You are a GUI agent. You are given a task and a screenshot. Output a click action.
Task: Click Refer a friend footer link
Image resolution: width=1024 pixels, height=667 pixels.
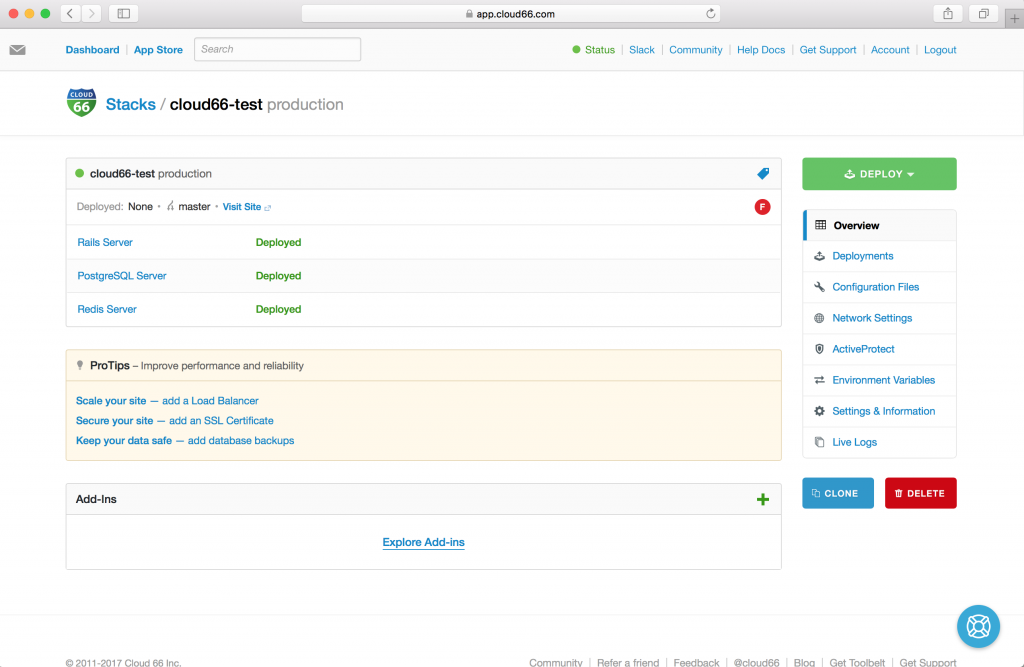[628, 662]
